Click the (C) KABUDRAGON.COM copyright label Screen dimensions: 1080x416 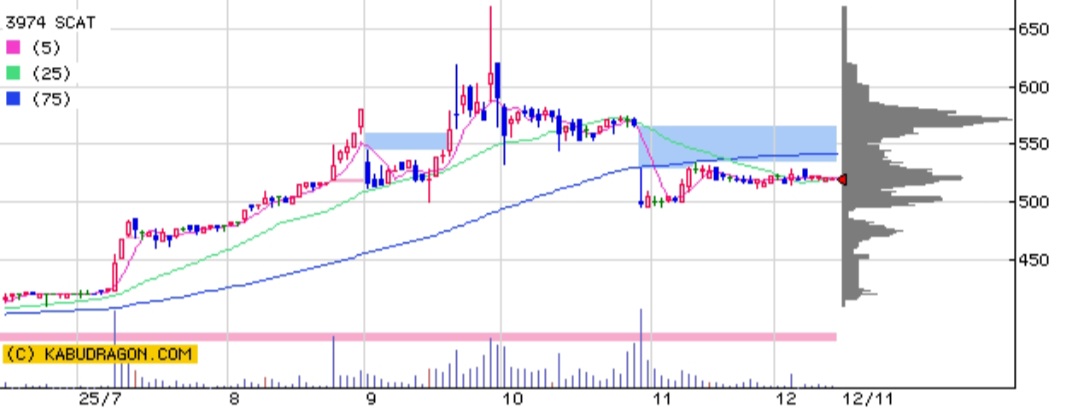click(100, 354)
